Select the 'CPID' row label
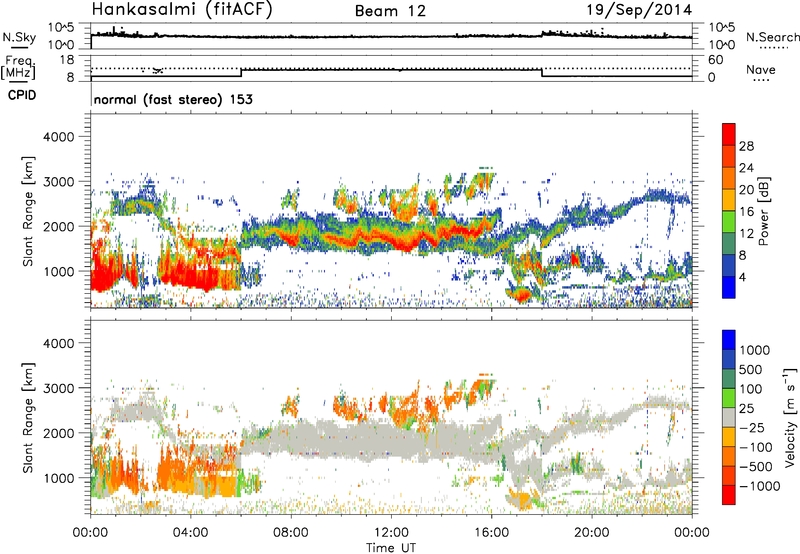Screen dimensions: 800x554 (x=22, y=95)
